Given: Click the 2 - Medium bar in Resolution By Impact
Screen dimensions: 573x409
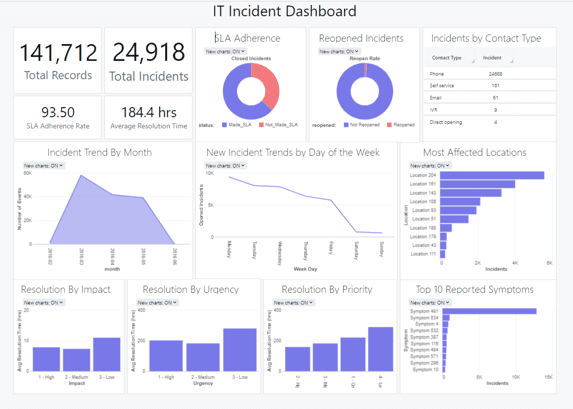Looking at the screenshot, I should [x=76, y=360].
